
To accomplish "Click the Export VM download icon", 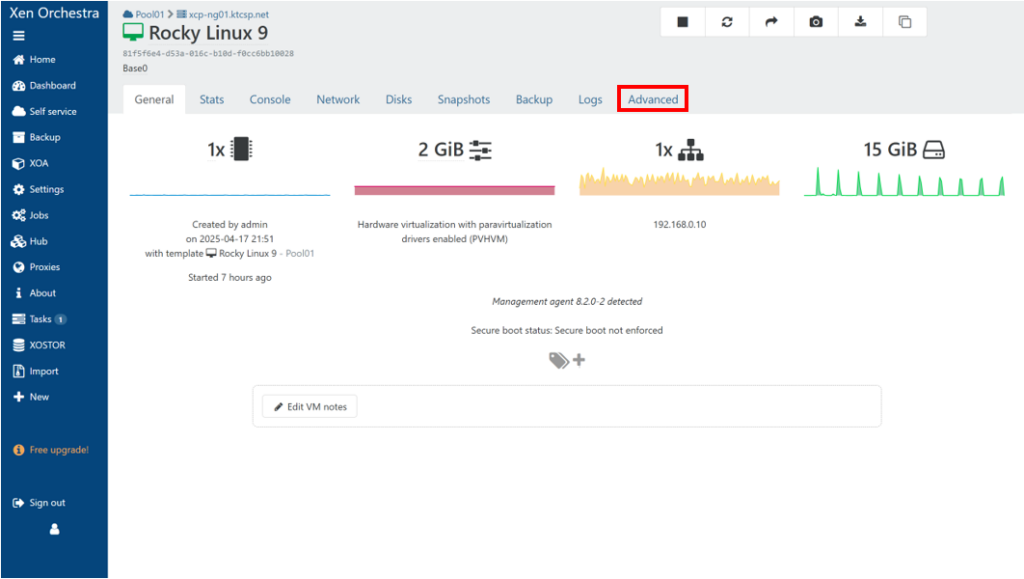I will pos(860,22).
